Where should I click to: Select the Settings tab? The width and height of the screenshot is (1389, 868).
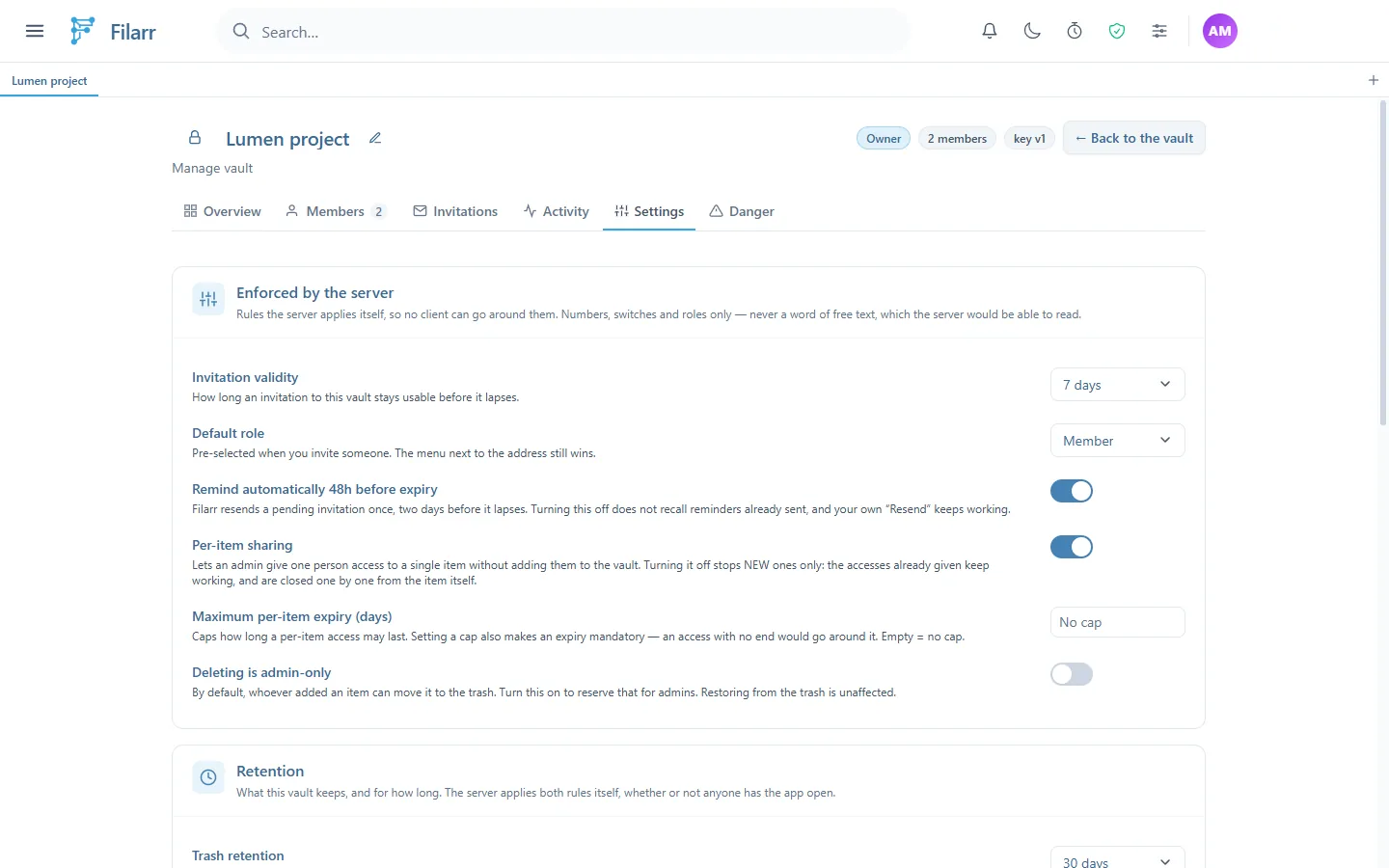(x=649, y=211)
